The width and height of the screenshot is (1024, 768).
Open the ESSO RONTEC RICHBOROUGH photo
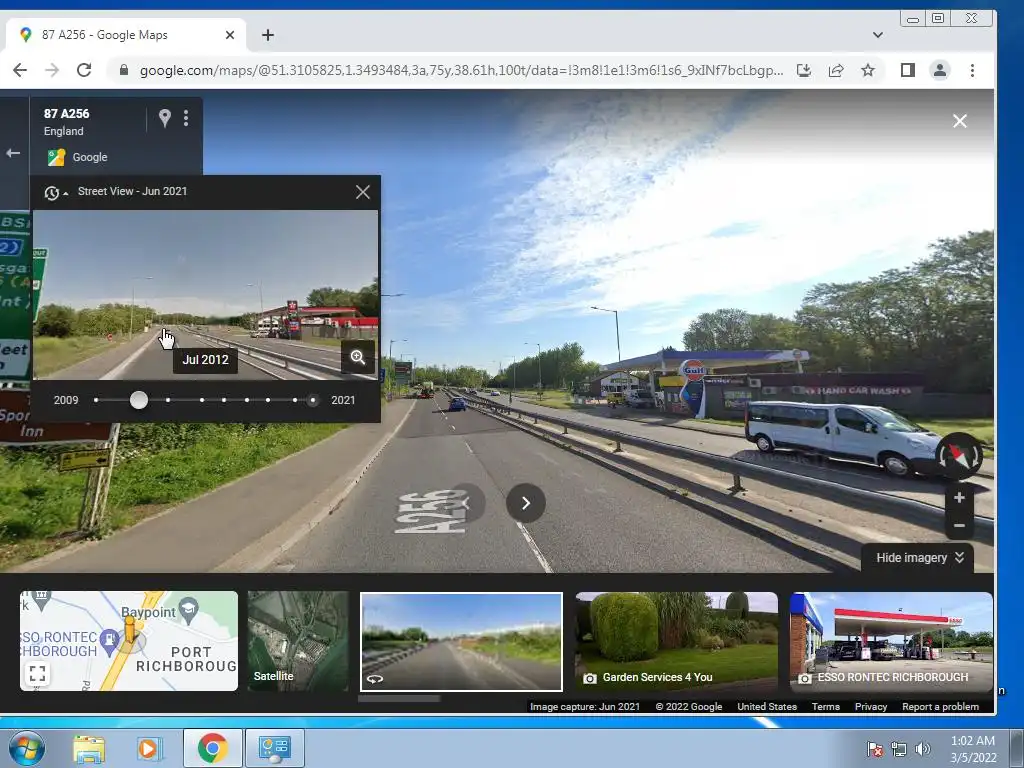[x=891, y=641]
